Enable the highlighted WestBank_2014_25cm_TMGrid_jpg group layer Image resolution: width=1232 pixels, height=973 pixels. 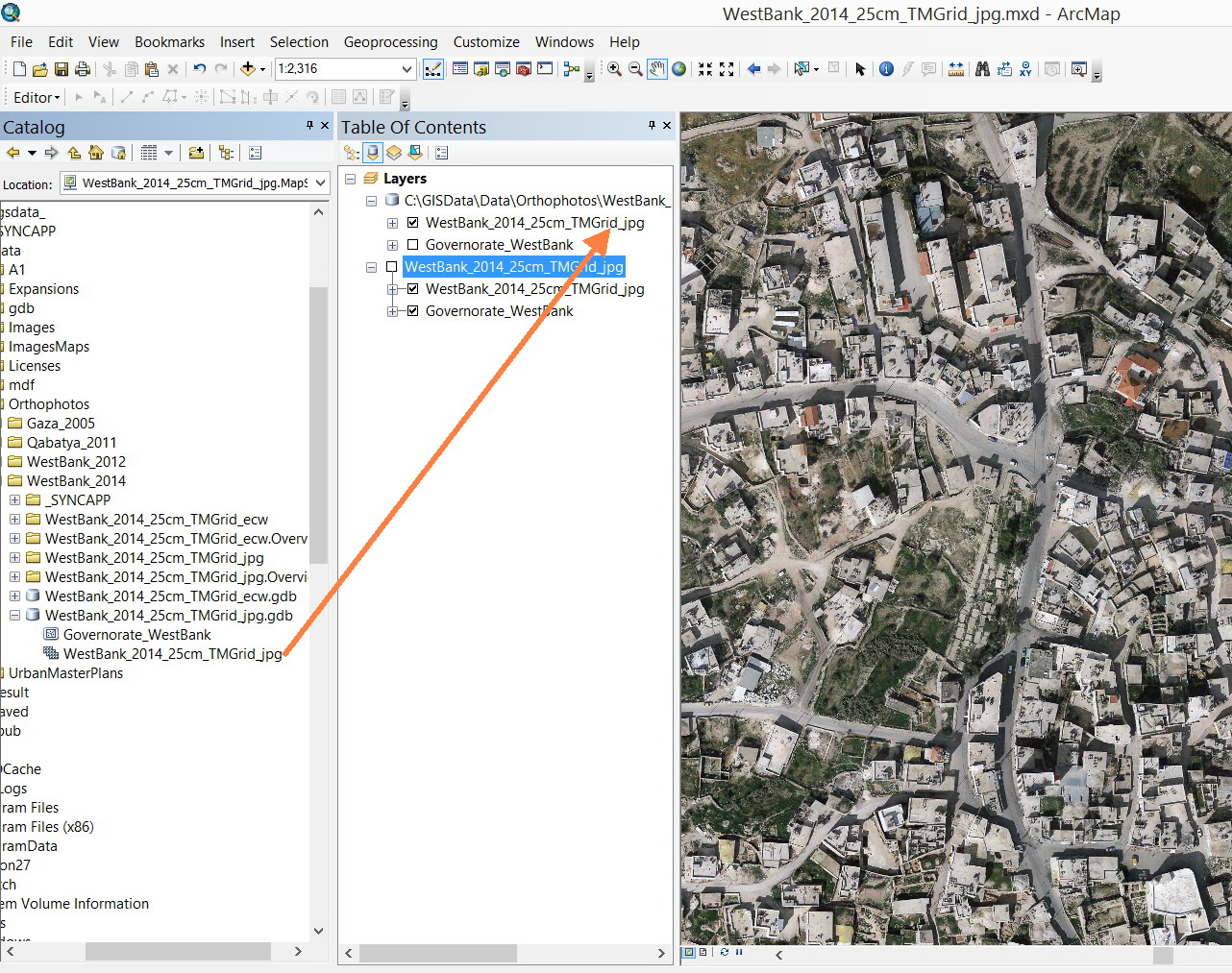[x=392, y=267]
